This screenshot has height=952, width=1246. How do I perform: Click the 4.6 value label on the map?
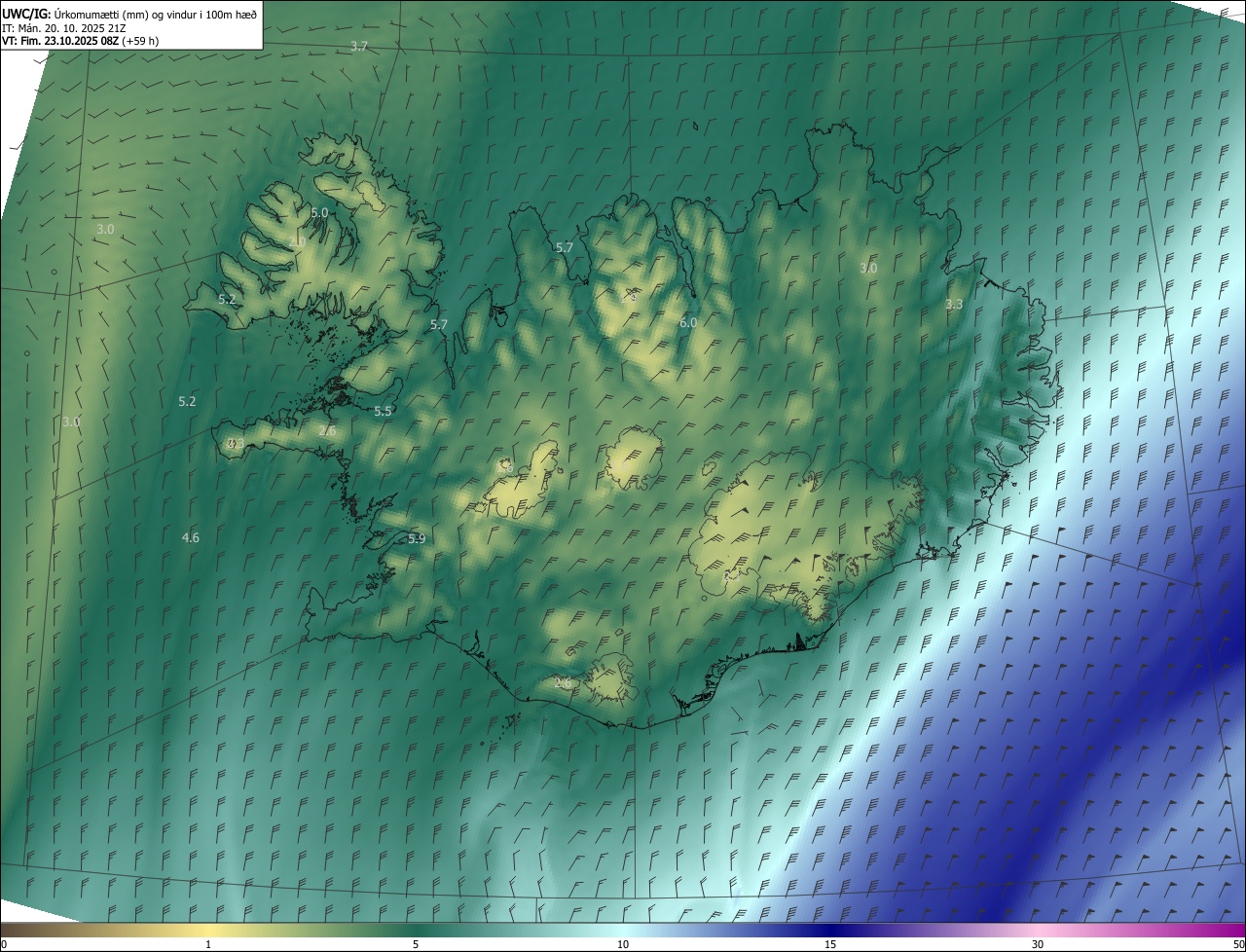pos(191,537)
